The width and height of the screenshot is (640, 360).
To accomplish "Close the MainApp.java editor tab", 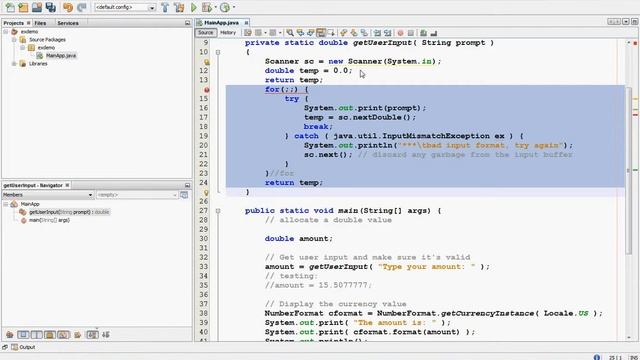I will click(246, 22).
